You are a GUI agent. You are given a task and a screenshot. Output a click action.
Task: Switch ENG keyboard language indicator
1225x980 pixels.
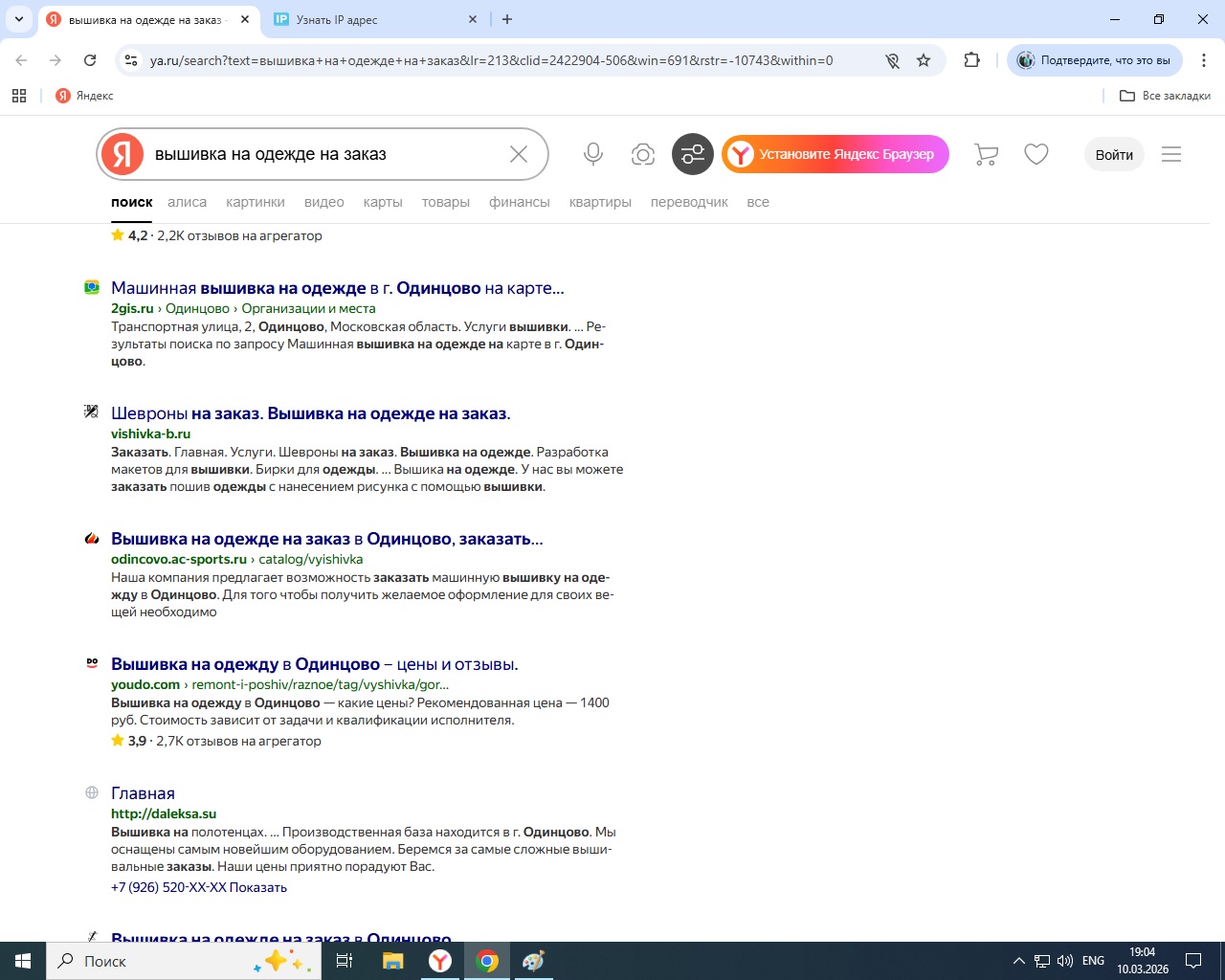[1093, 961]
